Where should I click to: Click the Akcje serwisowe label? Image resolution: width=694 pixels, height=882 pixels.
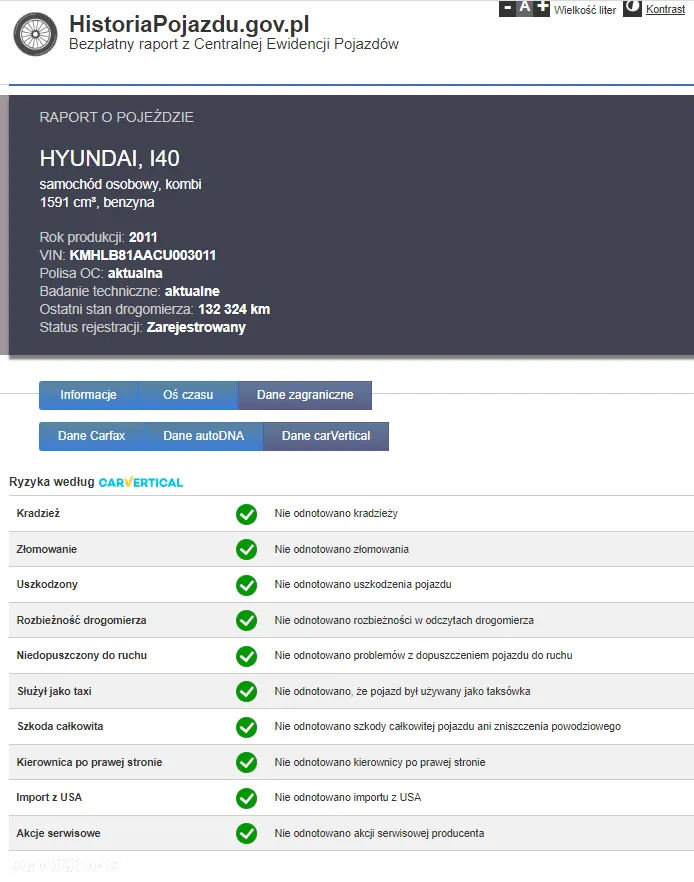point(58,833)
